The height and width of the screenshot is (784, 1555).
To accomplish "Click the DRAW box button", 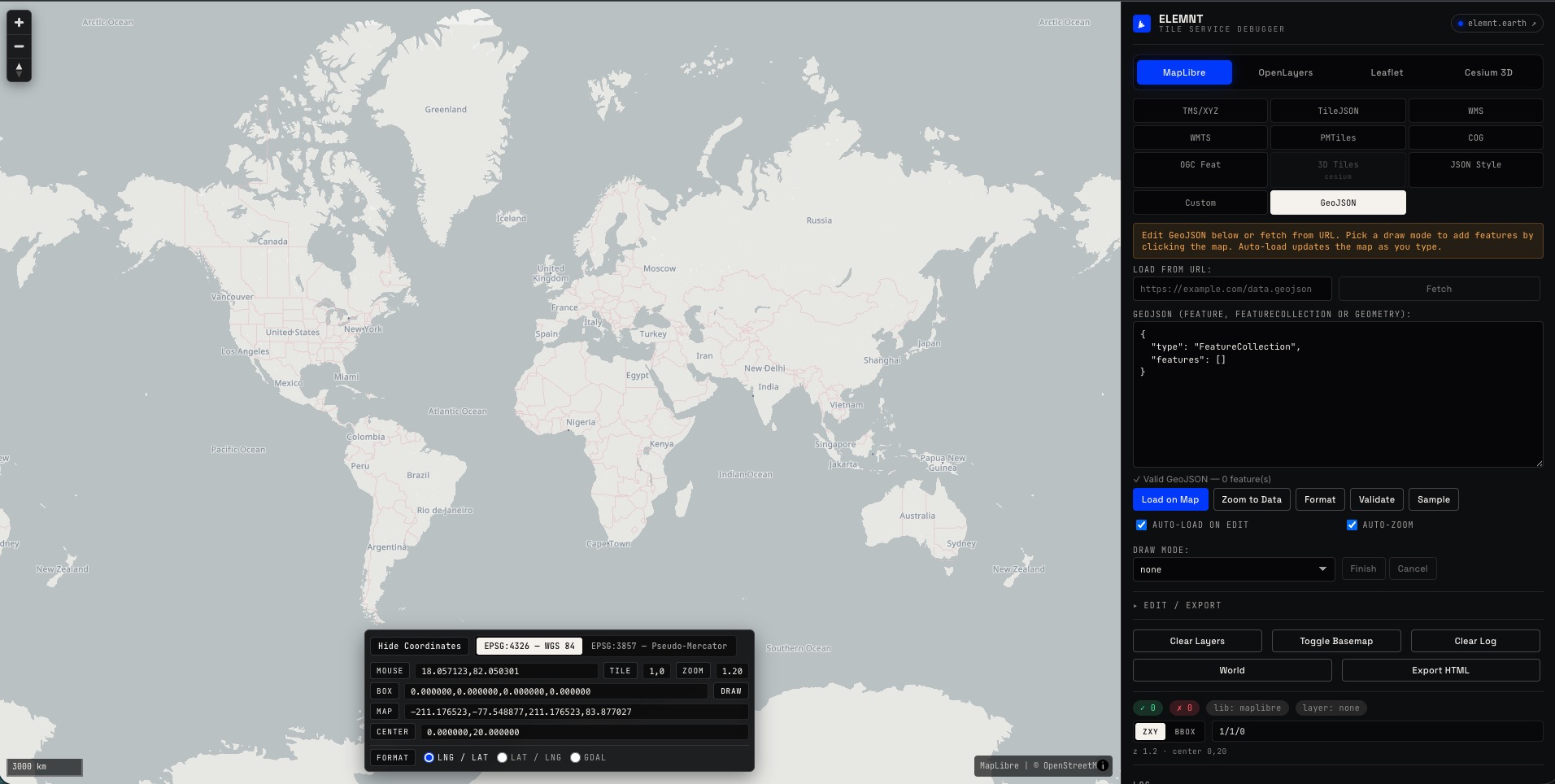I will 730,691.
